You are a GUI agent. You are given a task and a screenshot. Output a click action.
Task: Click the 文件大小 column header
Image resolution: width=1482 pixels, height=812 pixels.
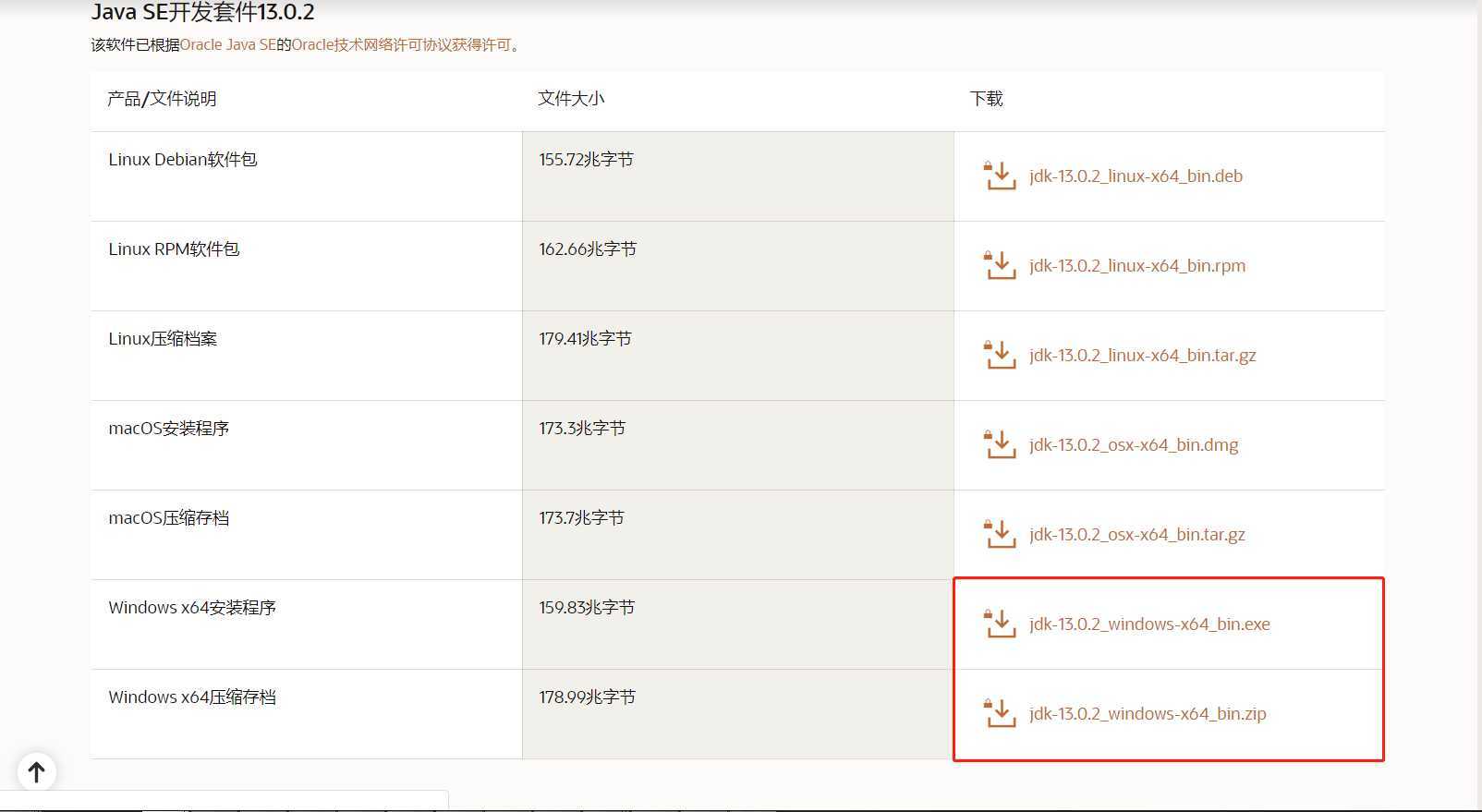571,99
